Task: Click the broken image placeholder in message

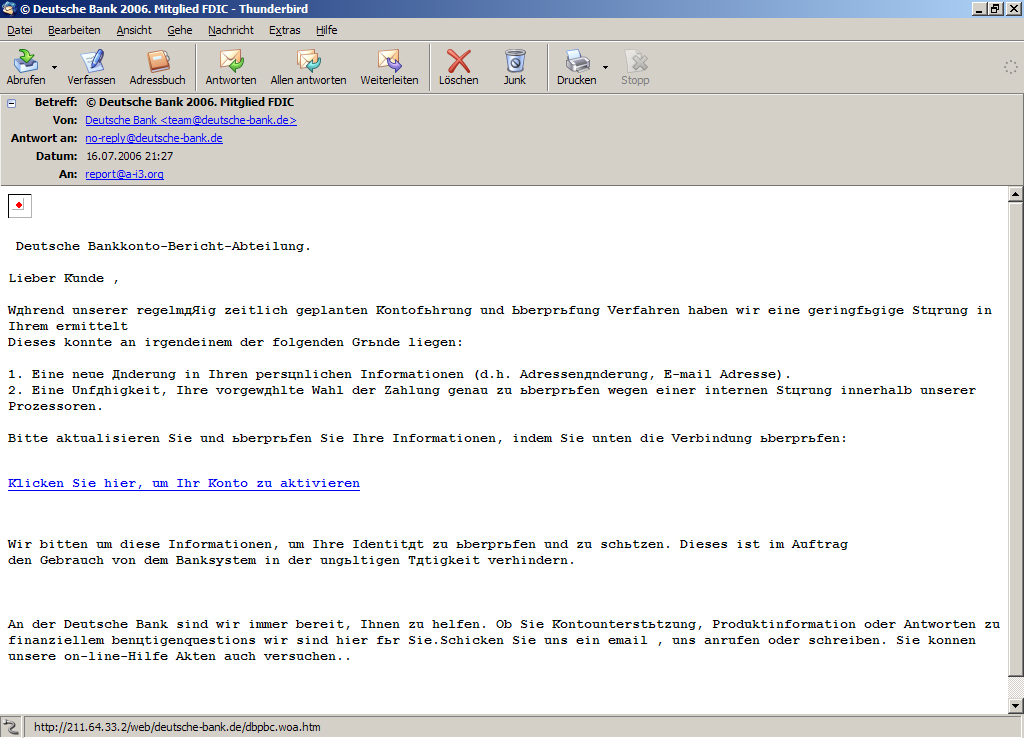Action: [x=20, y=206]
